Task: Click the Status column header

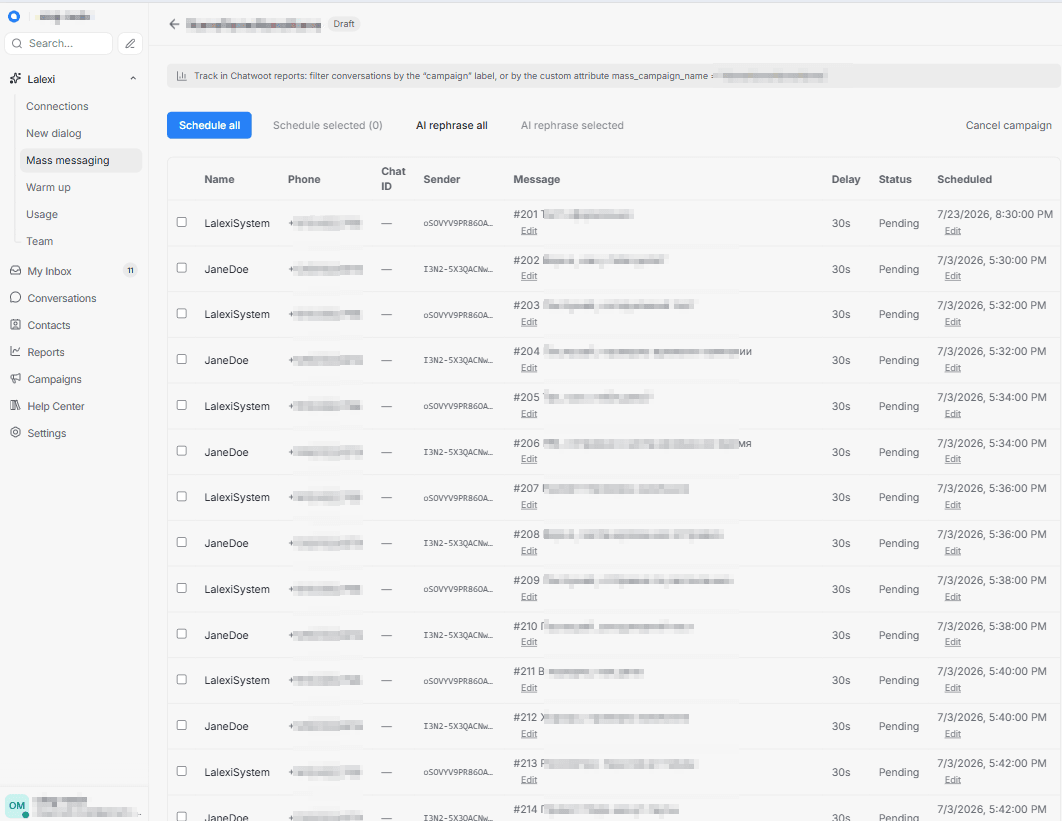Action: point(895,180)
